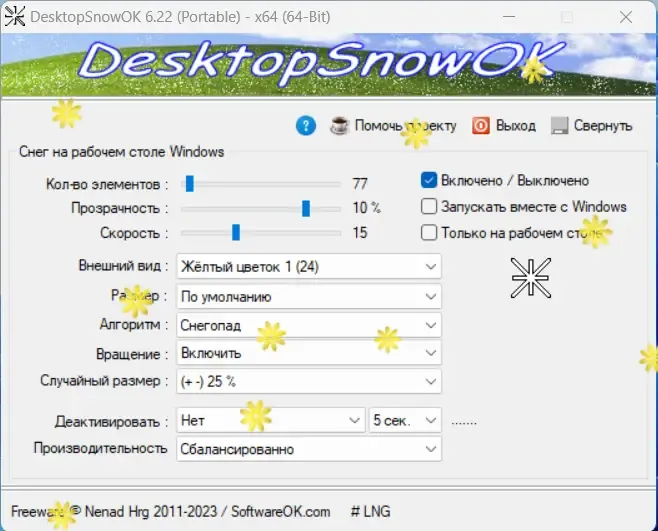
Task: Click the DesktopSnowOK banner image
Action: 328,65
